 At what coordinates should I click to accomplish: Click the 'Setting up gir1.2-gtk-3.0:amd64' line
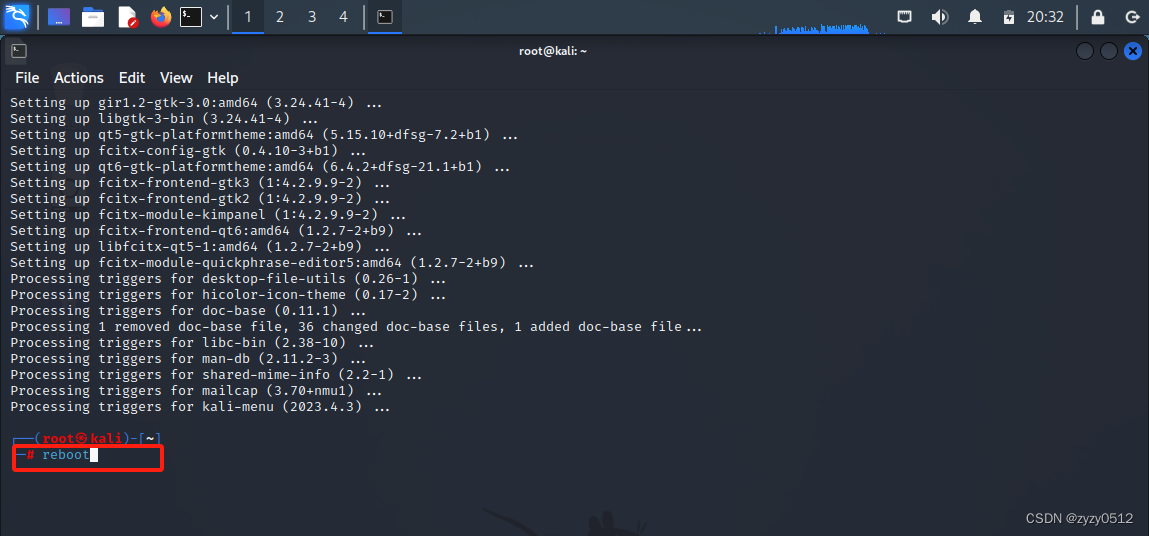pos(196,103)
